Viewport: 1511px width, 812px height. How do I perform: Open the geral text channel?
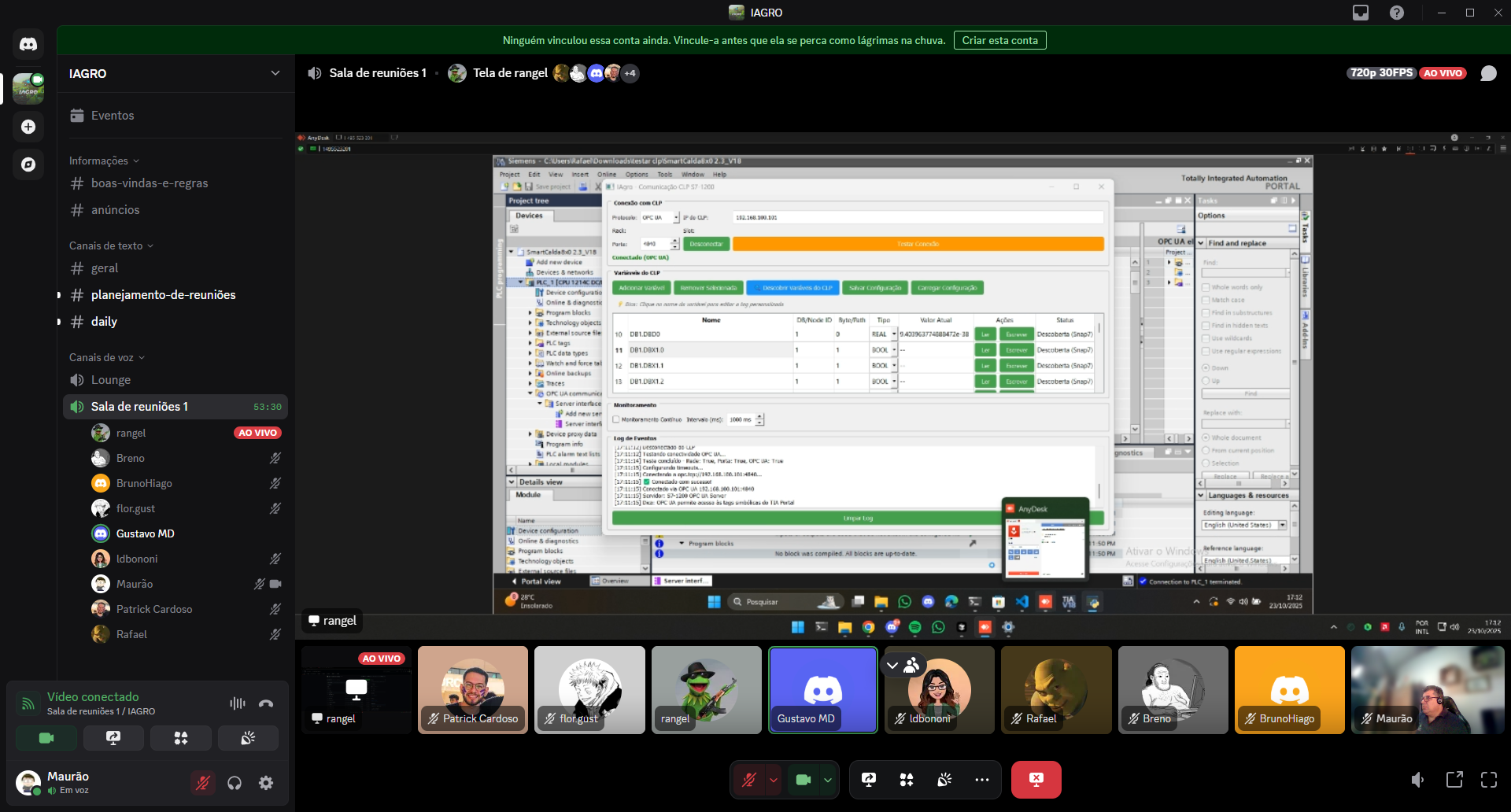pyautogui.click(x=175, y=268)
